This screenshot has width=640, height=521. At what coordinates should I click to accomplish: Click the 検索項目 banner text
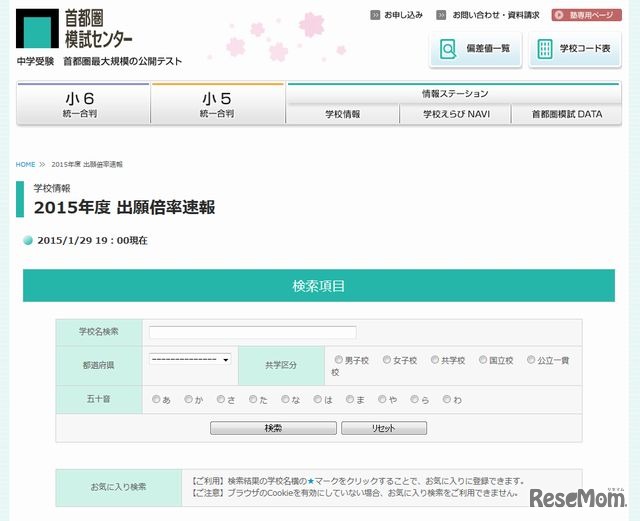(319, 286)
